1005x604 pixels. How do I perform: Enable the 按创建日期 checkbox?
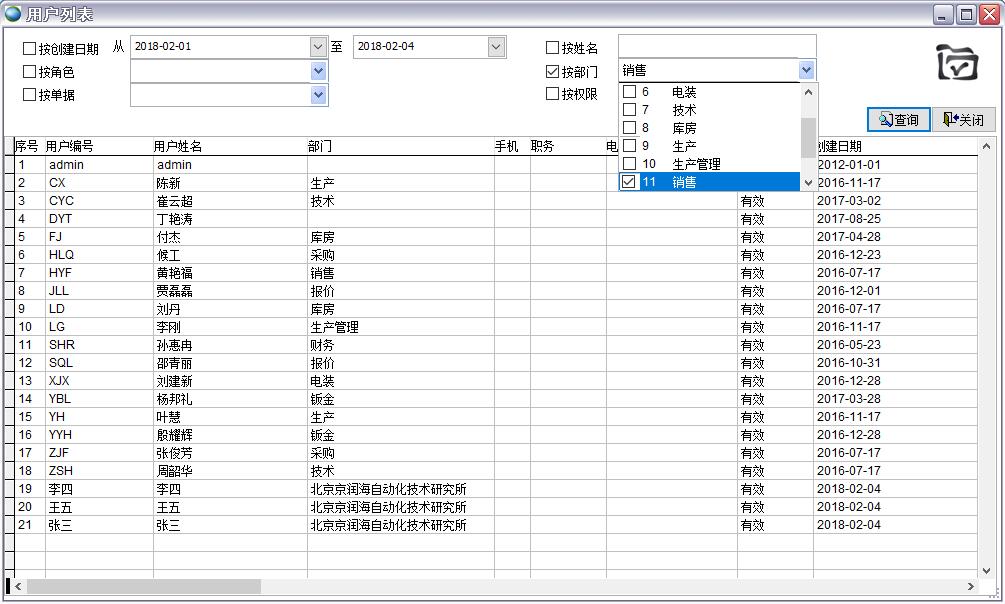point(29,48)
